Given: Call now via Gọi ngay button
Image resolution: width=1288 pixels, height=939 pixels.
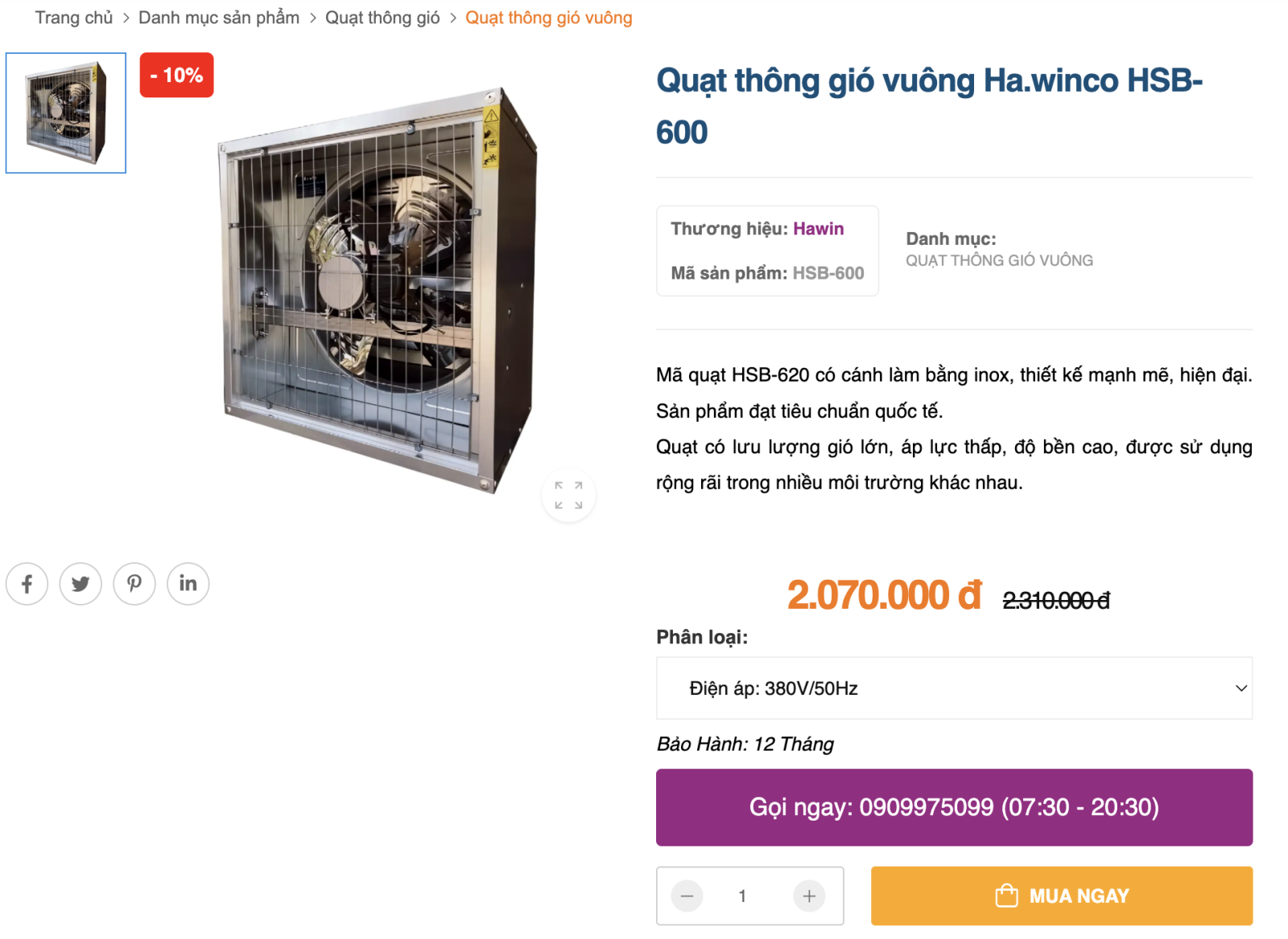Looking at the screenshot, I should tap(954, 807).
